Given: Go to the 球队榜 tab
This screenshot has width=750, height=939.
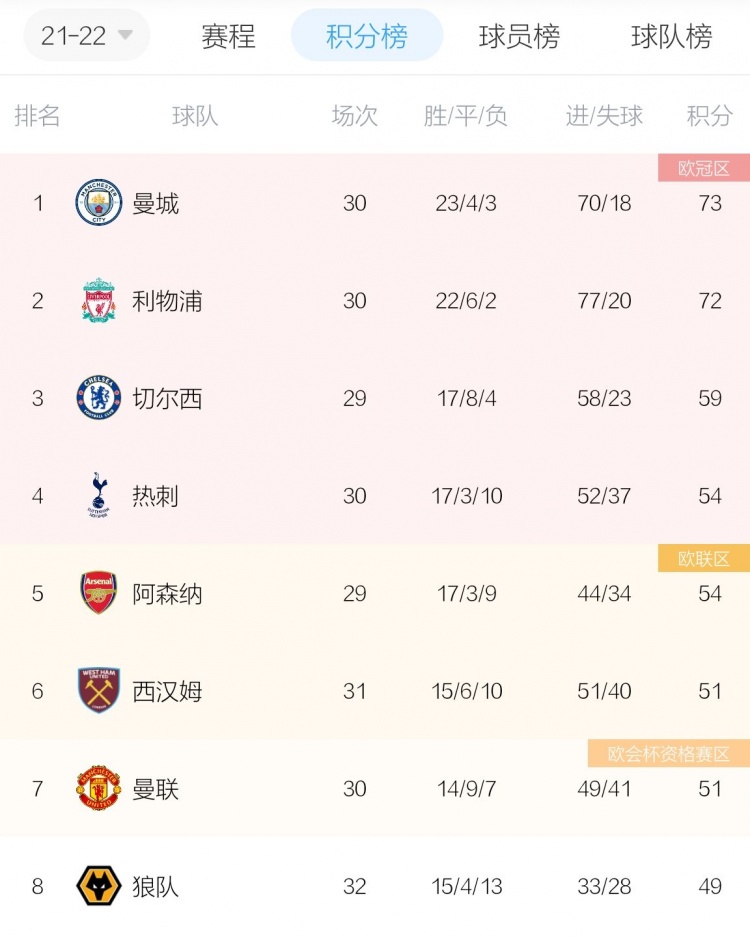Looking at the screenshot, I should (x=672, y=36).
